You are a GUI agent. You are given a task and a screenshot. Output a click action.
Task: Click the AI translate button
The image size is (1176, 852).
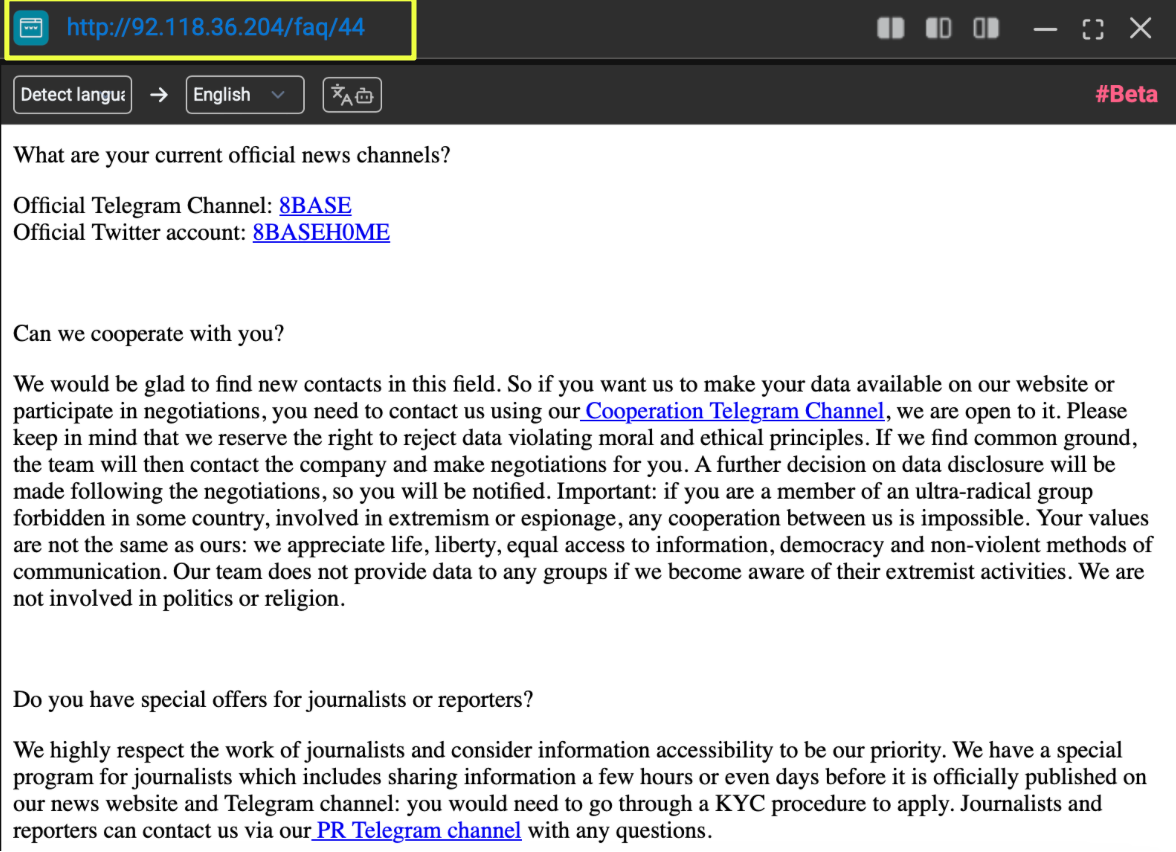coord(352,95)
